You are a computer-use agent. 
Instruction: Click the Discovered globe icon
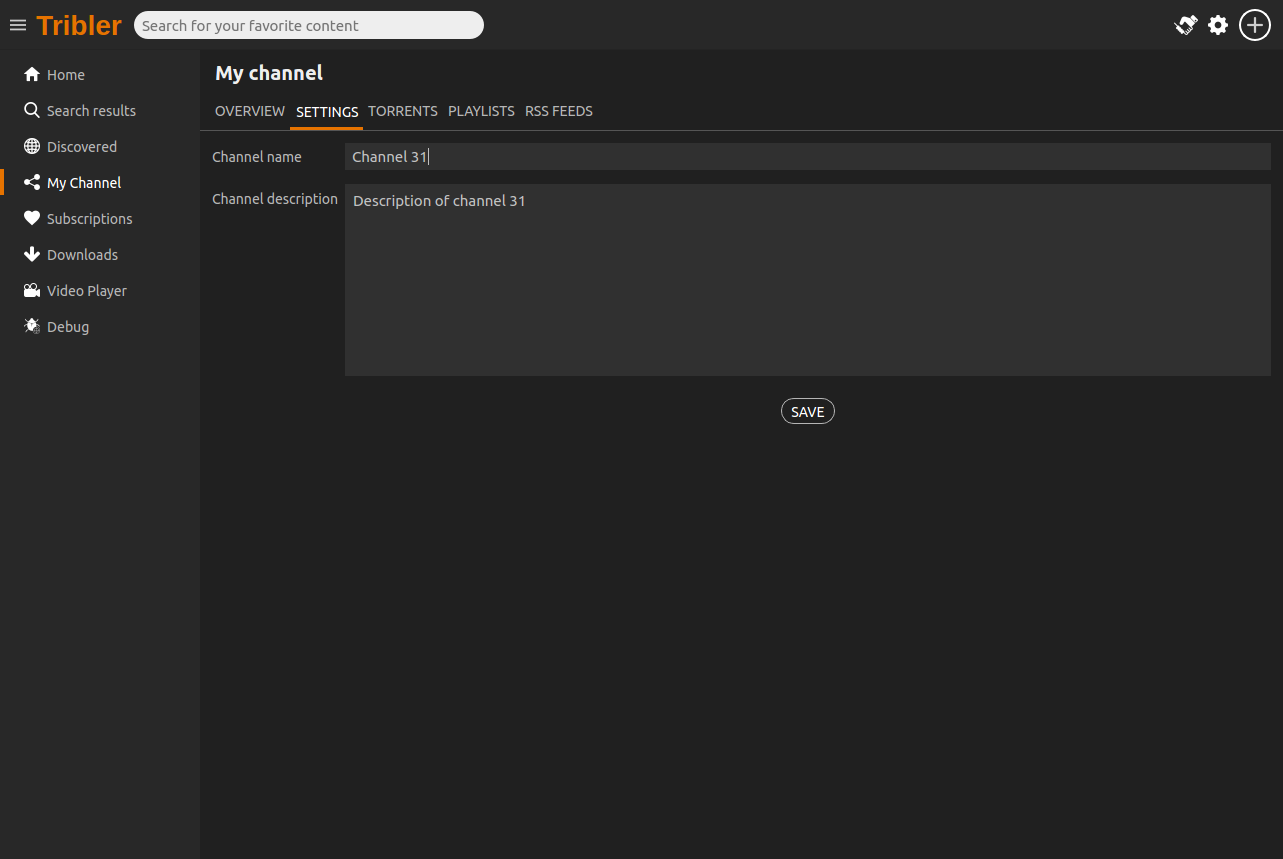(x=32, y=147)
